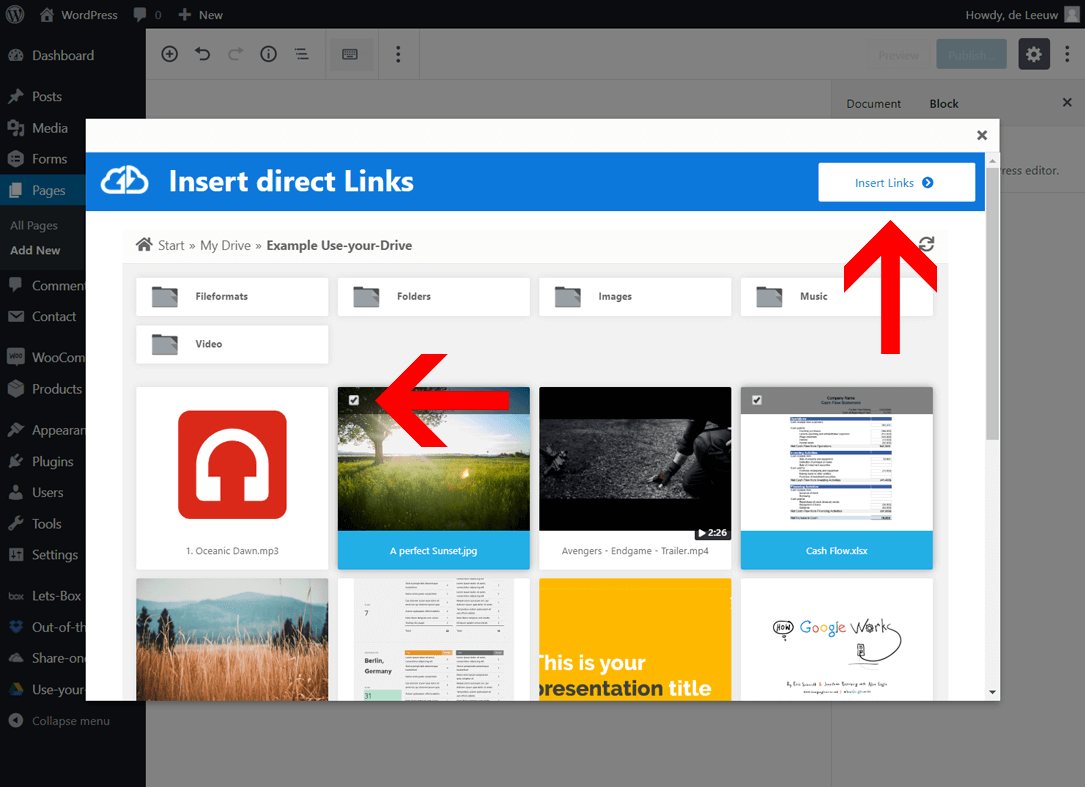Switch to the Document tab
The width and height of the screenshot is (1085, 787).
point(873,104)
